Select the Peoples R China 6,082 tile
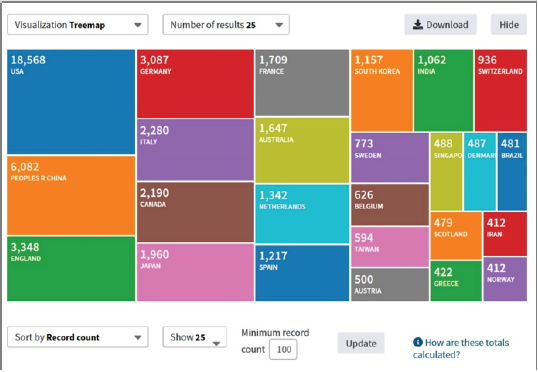 tap(71, 196)
